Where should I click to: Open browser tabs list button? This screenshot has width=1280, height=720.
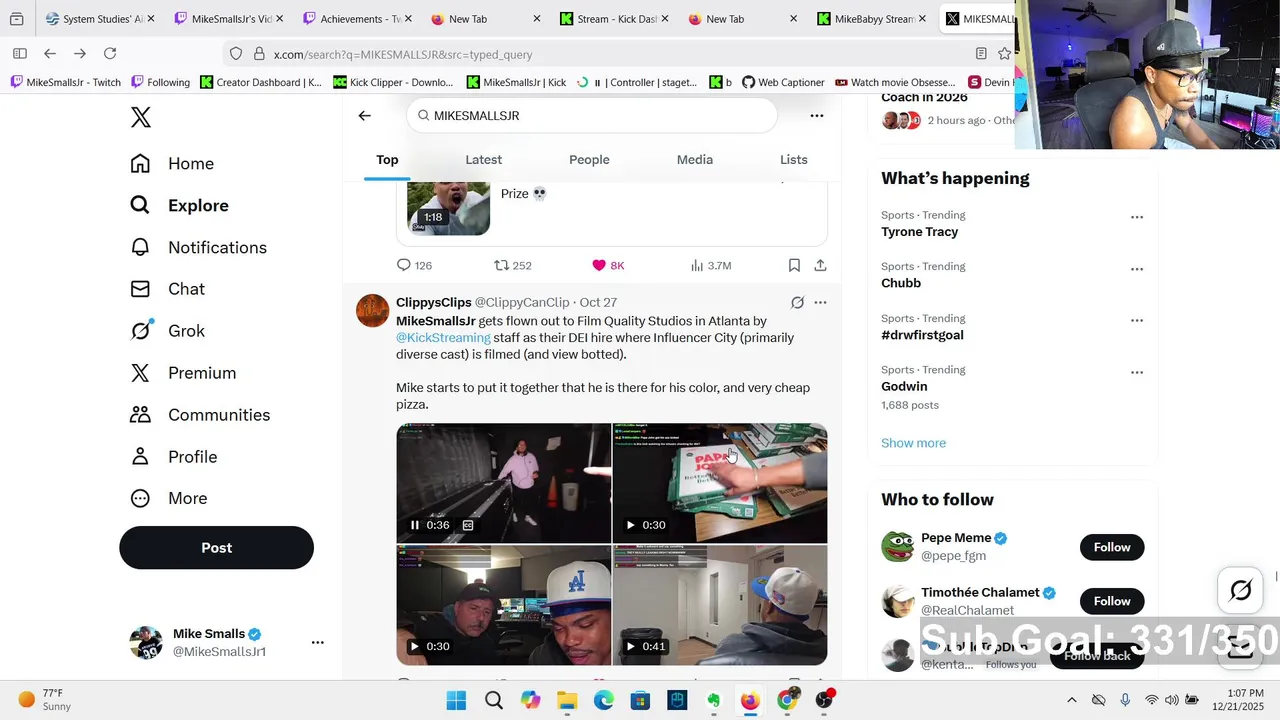16,19
